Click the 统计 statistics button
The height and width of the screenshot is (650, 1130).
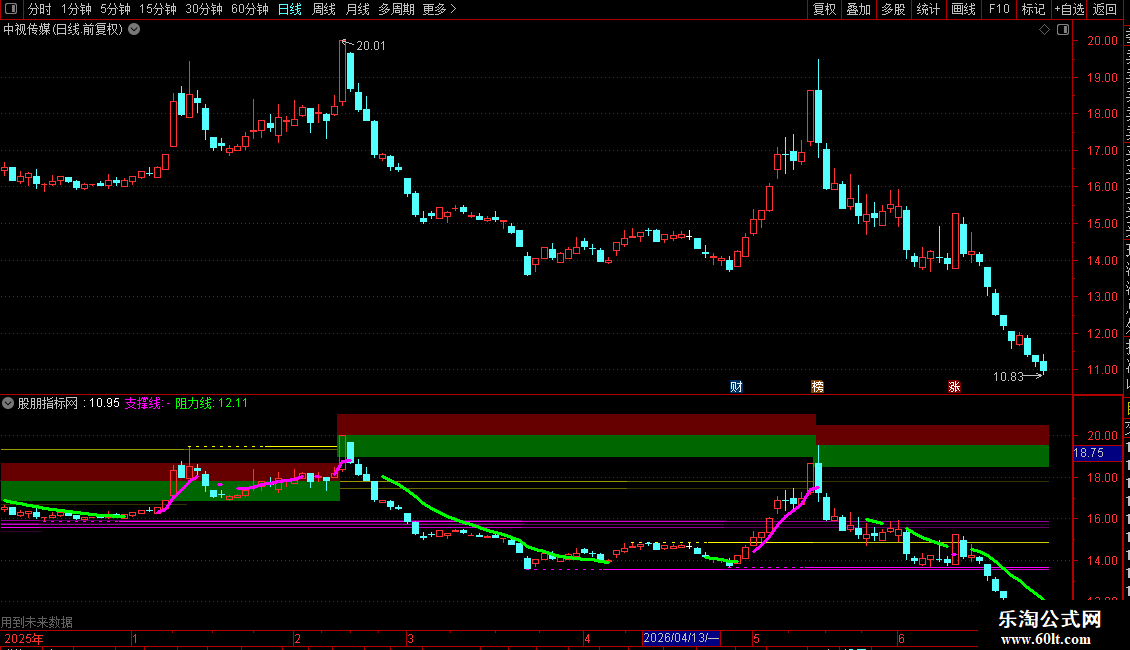coord(928,9)
